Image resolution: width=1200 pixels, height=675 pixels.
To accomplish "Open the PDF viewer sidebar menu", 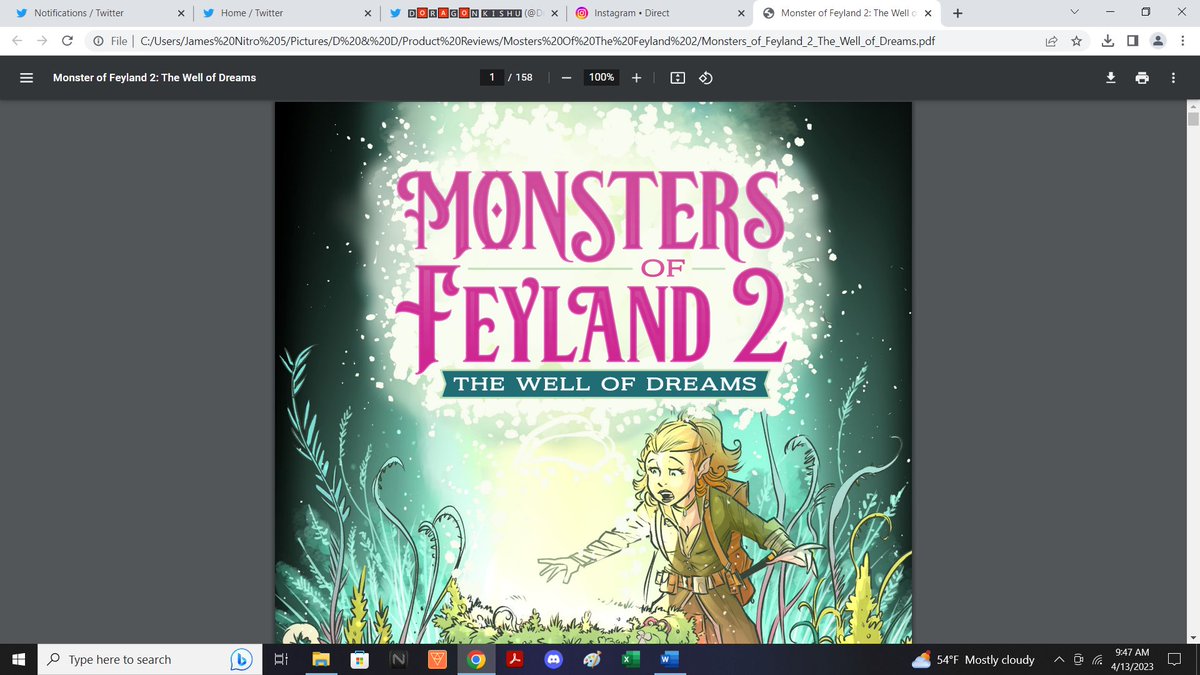I will point(27,78).
